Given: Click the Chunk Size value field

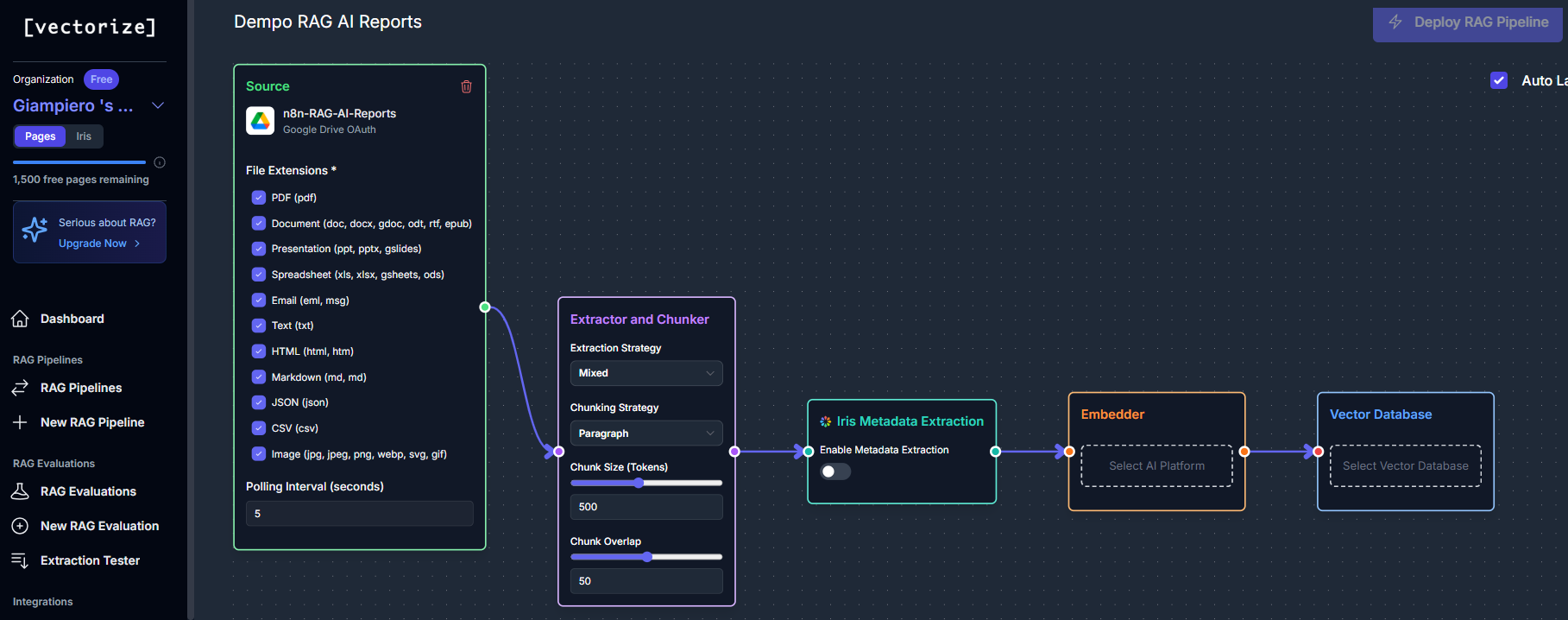Looking at the screenshot, I should [646, 507].
